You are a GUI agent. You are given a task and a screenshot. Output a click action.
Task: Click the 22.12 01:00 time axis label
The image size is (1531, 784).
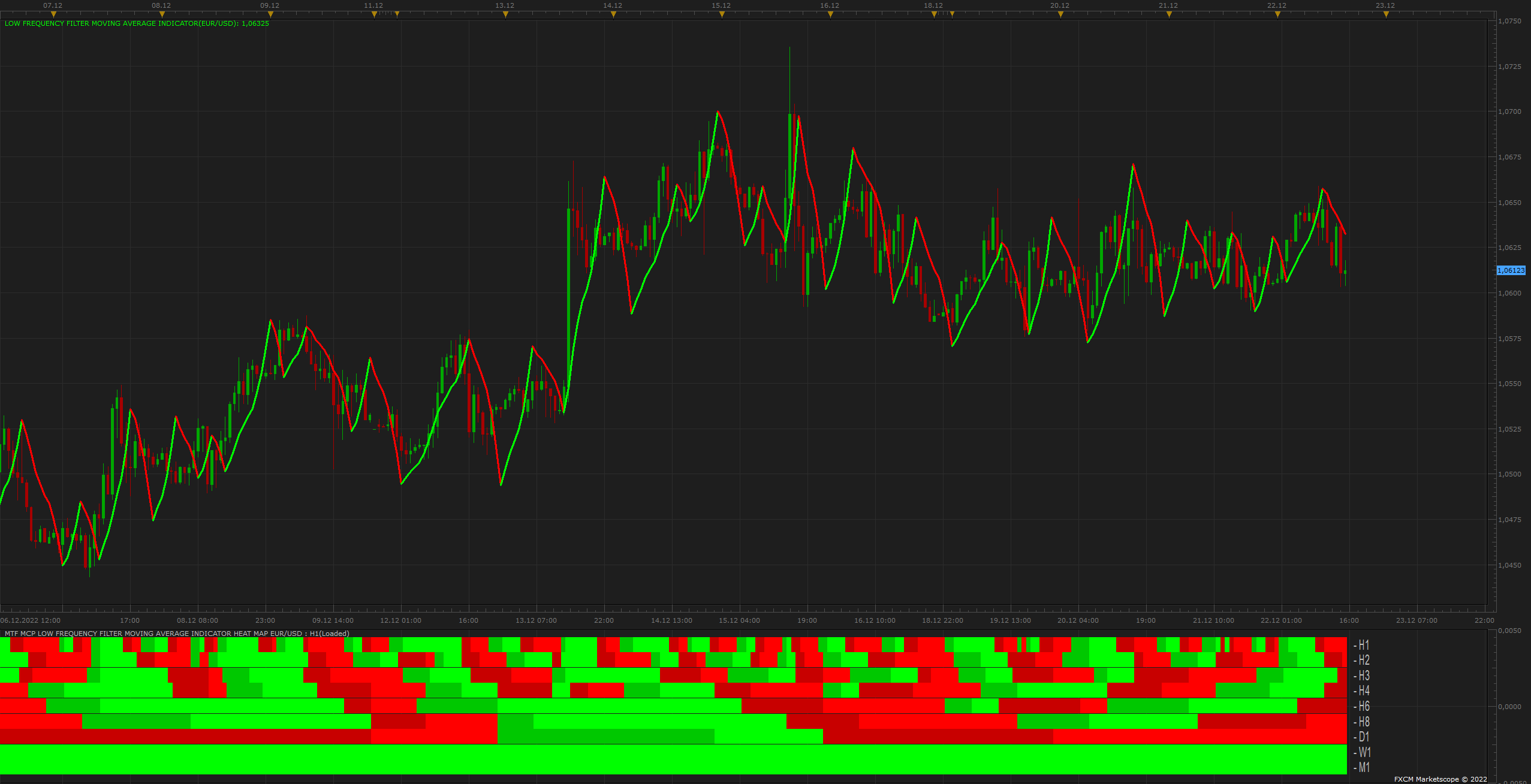pos(1281,620)
